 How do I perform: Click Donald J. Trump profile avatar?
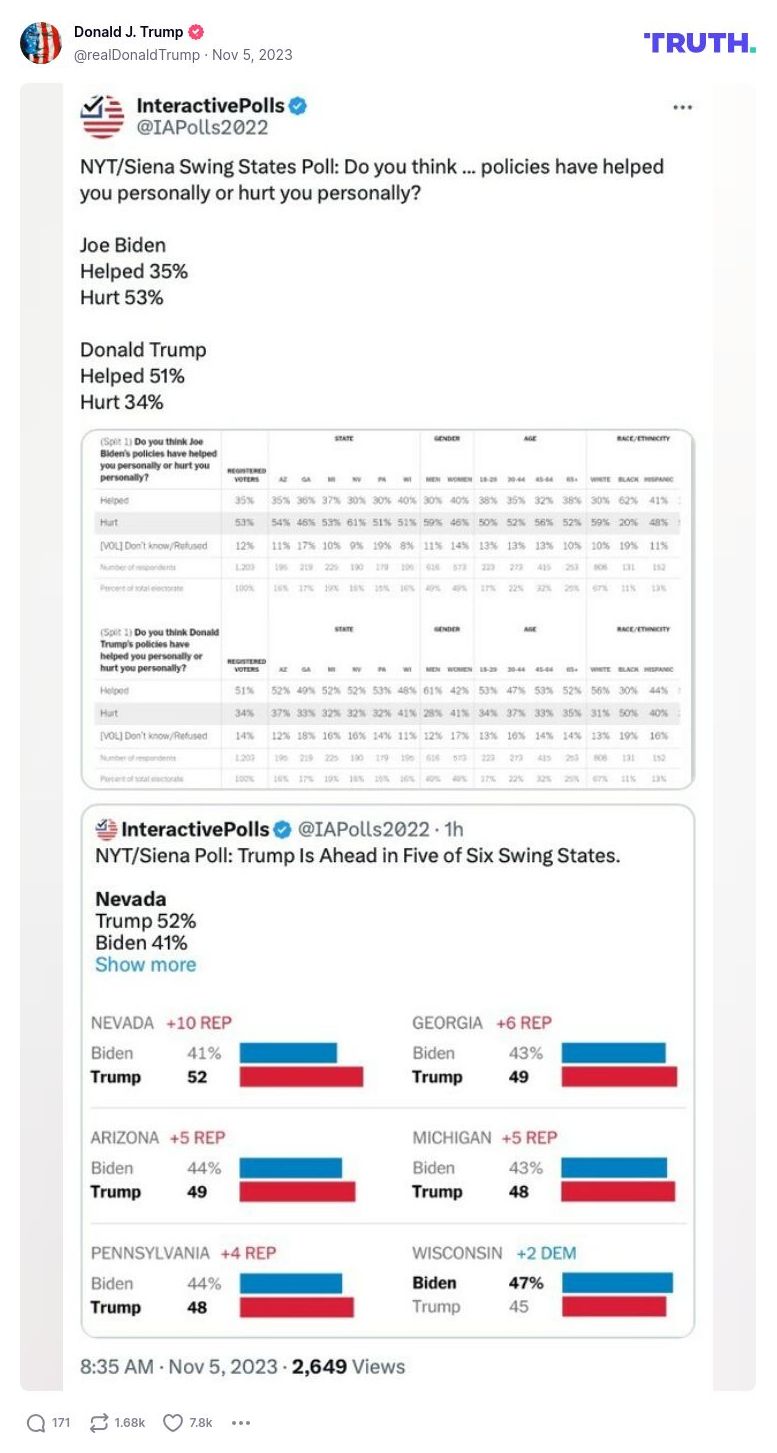pyautogui.click(x=41, y=43)
